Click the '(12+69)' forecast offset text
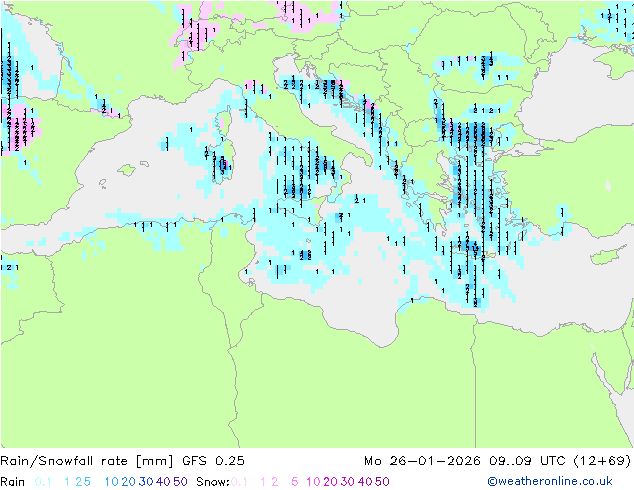 (x=602, y=461)
